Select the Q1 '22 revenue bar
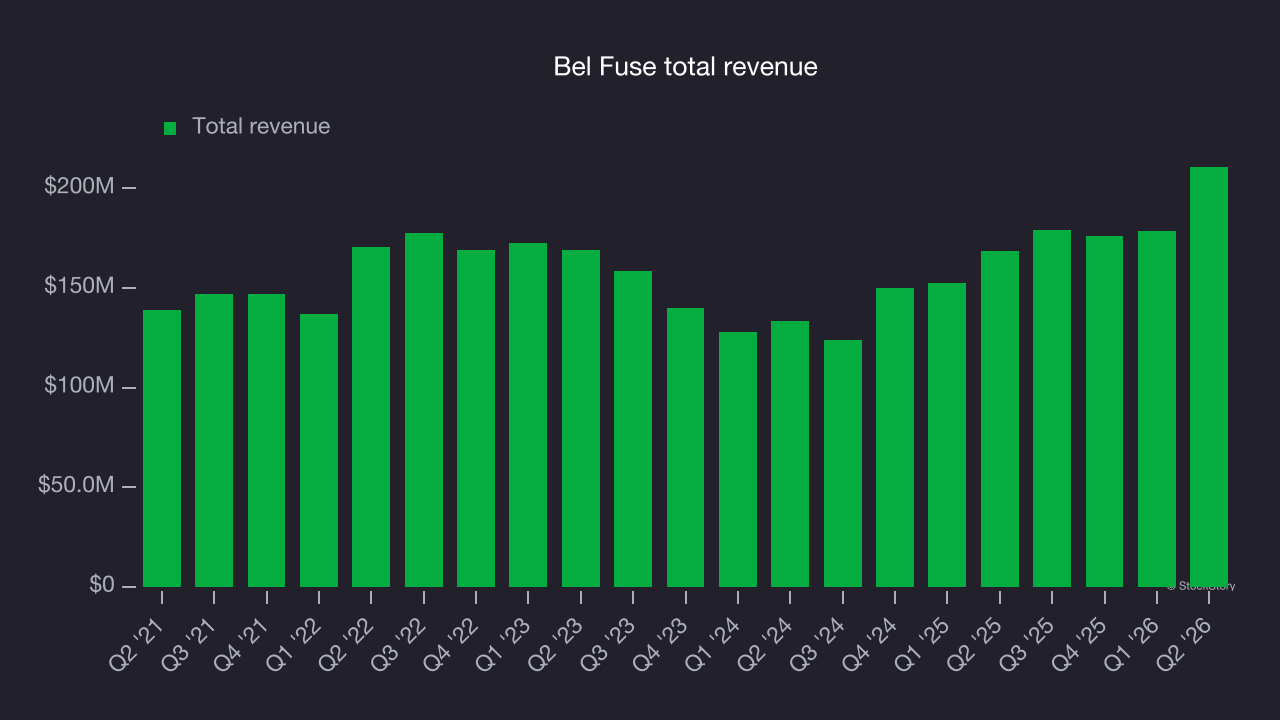The width and height of the screenshot is (1280, 720). click(319, 450)
